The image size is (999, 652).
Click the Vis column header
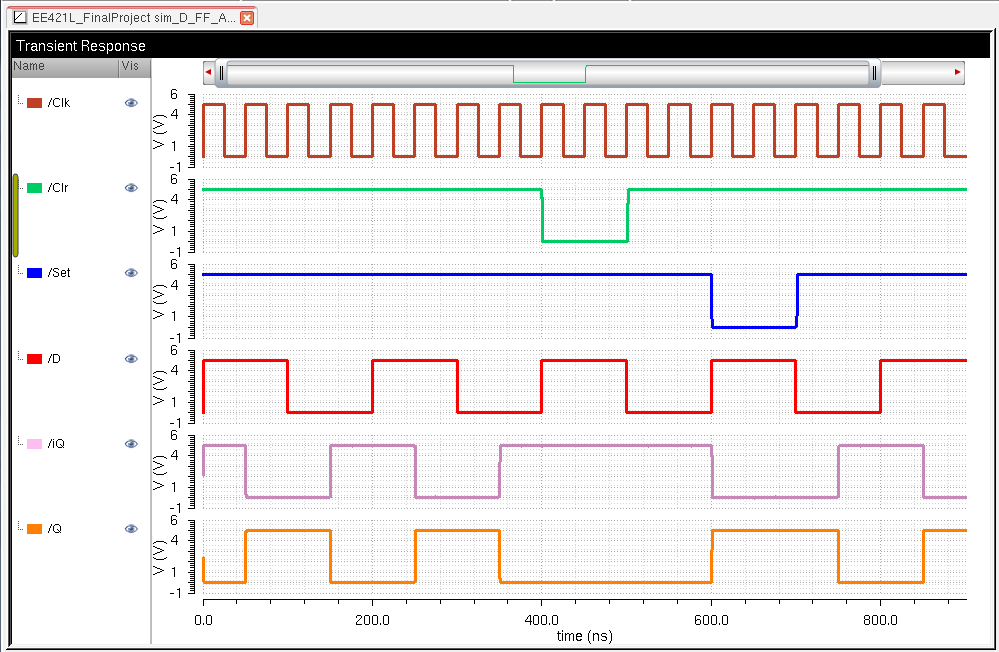point(130,67)
